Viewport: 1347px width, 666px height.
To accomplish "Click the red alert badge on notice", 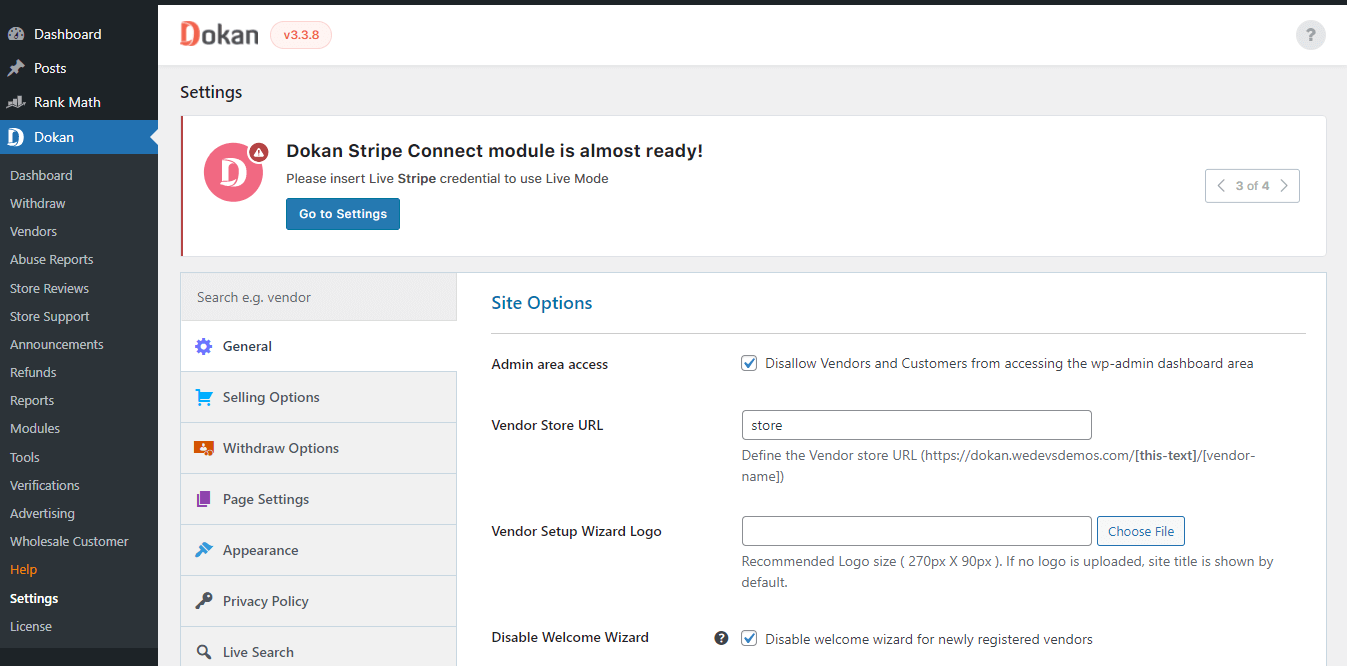I will [x=259, y=152].
